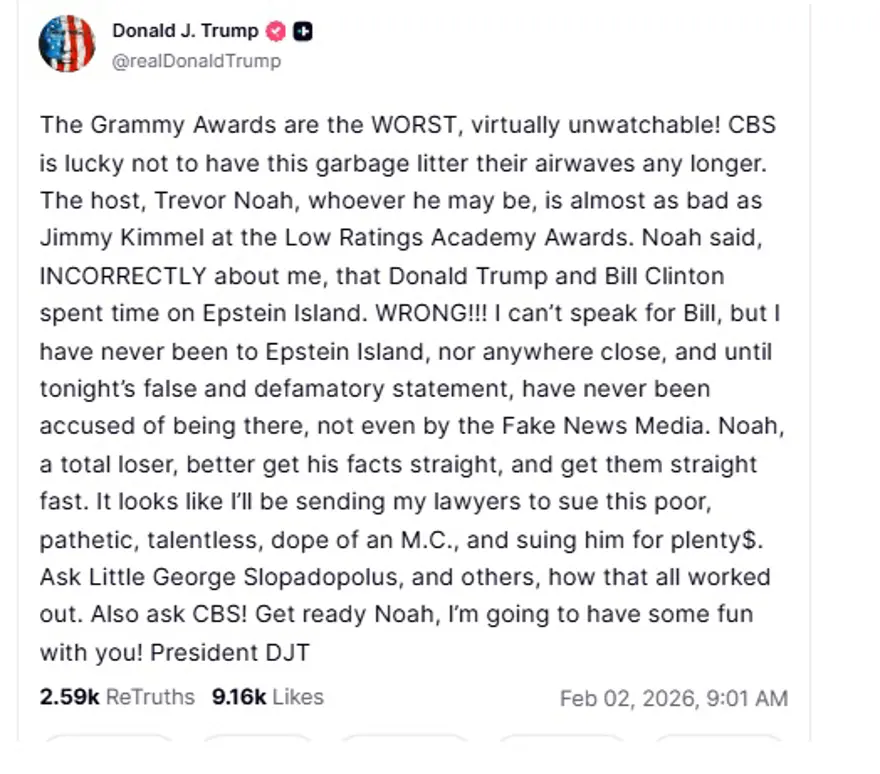The width and height of the screenshot is (880, 774).
Task: Click the display name Donald J. Trump
Action: (x=186, y=30)
